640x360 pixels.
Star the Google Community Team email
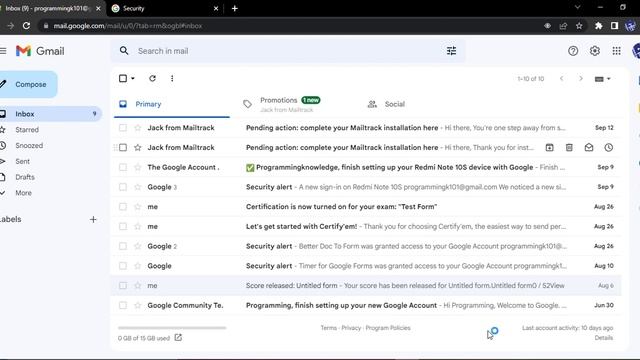click(138, 305)
